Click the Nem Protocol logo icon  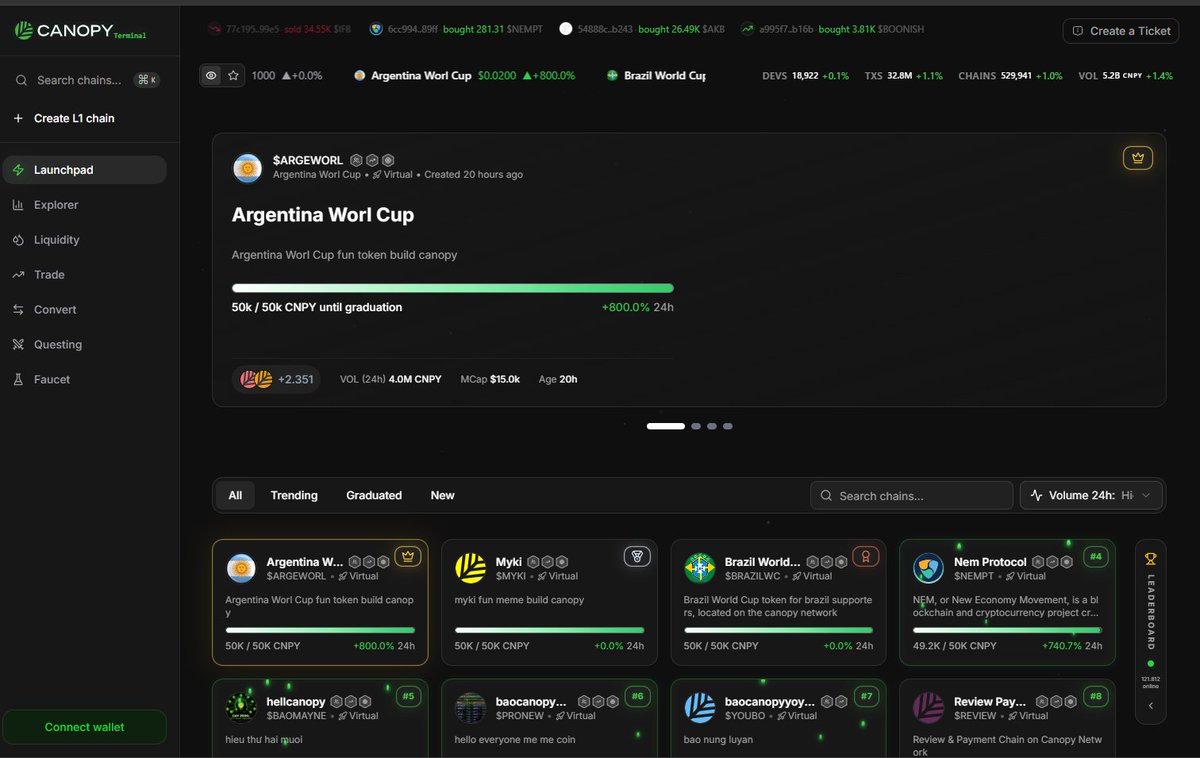pyautogui.click(x=928, y=568)
